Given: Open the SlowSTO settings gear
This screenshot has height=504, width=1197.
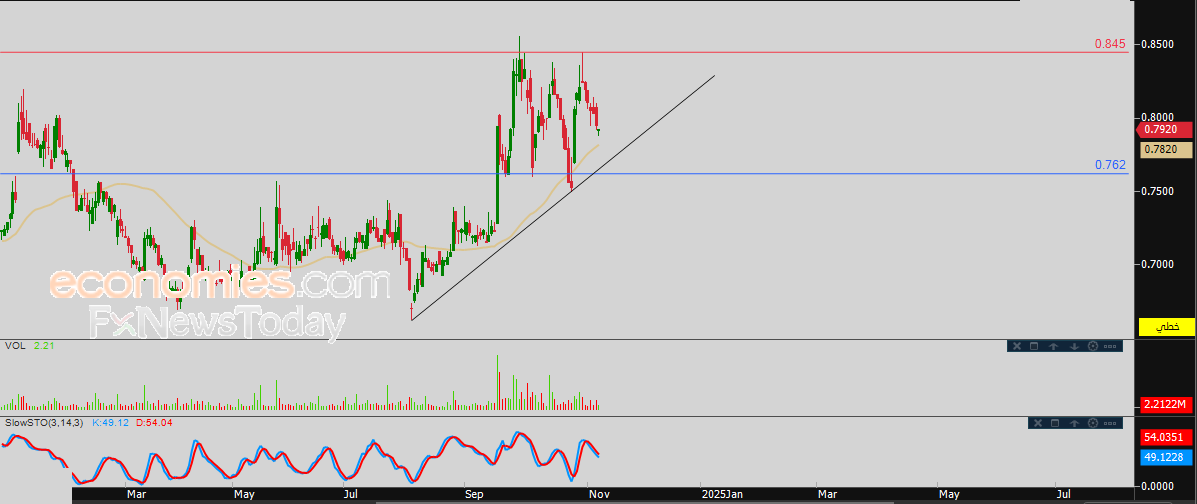Looking at the screenshot, I should click(x=1092, y=424).
